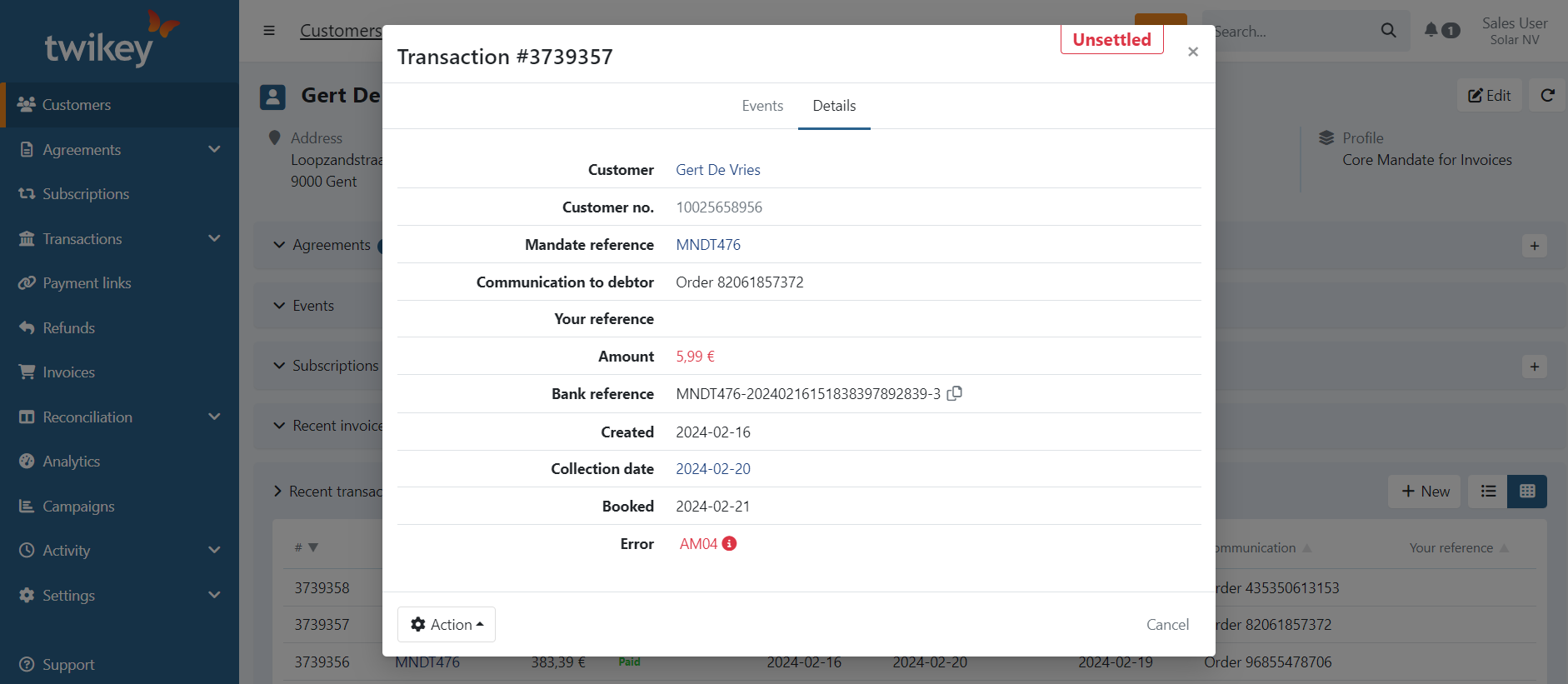This screenshot has height=684, width=1568.
Task: Refresh the customer page
Action: click(1547, 96)
